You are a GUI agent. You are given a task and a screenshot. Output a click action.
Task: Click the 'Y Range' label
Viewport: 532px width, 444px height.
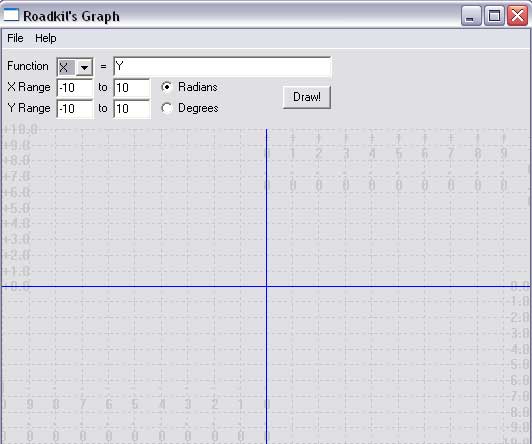click(29, 108)
